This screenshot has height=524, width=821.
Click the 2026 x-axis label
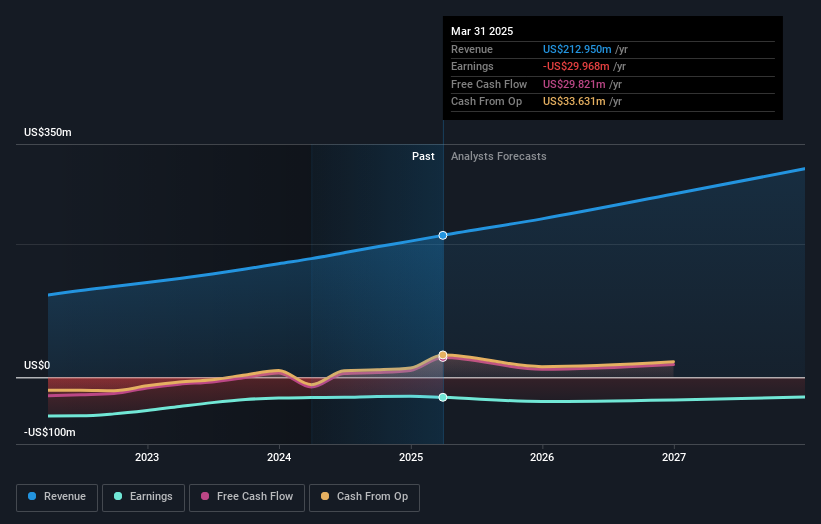click(542, 457)
